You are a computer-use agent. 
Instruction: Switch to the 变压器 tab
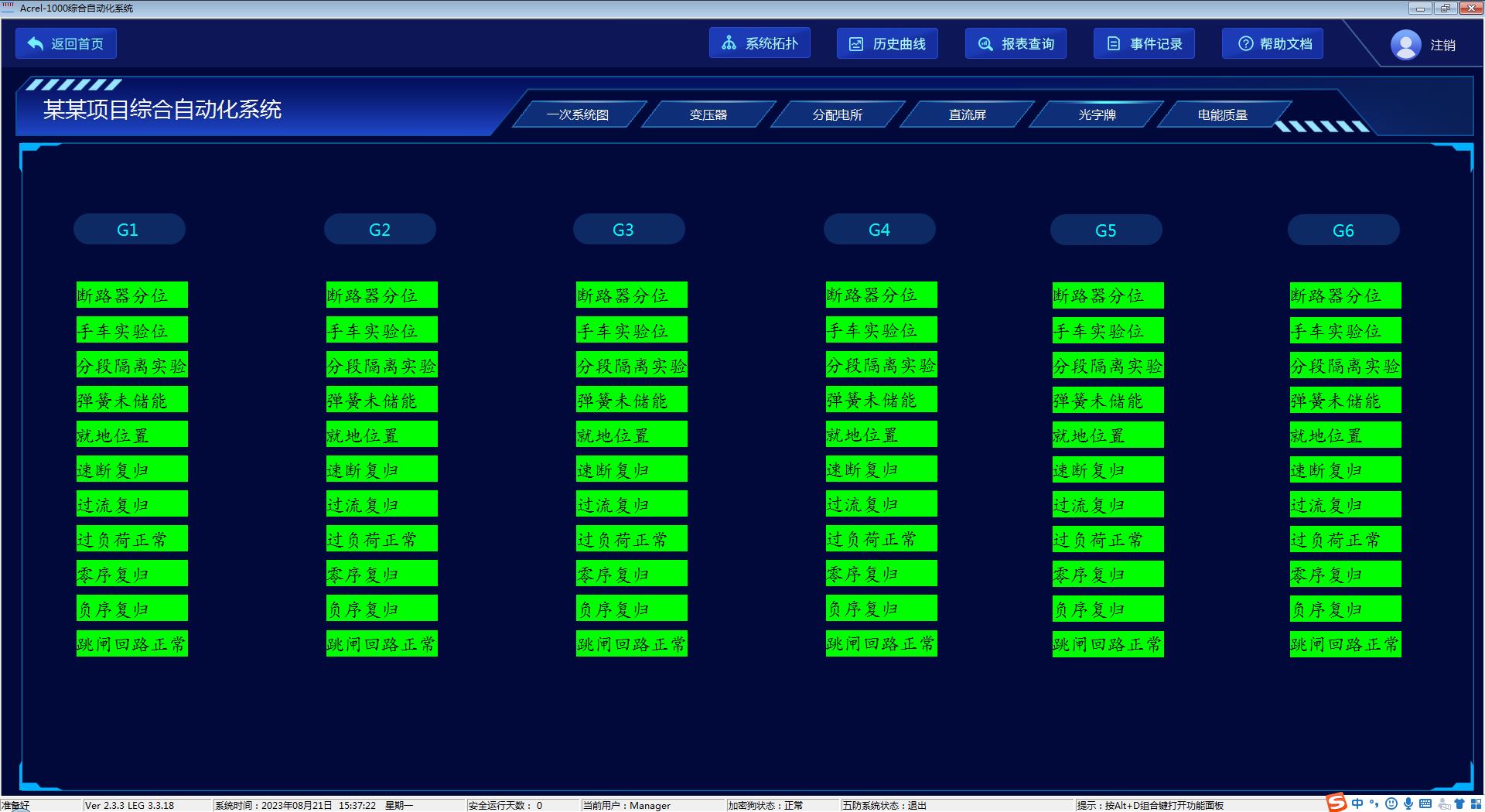[708, 115]
